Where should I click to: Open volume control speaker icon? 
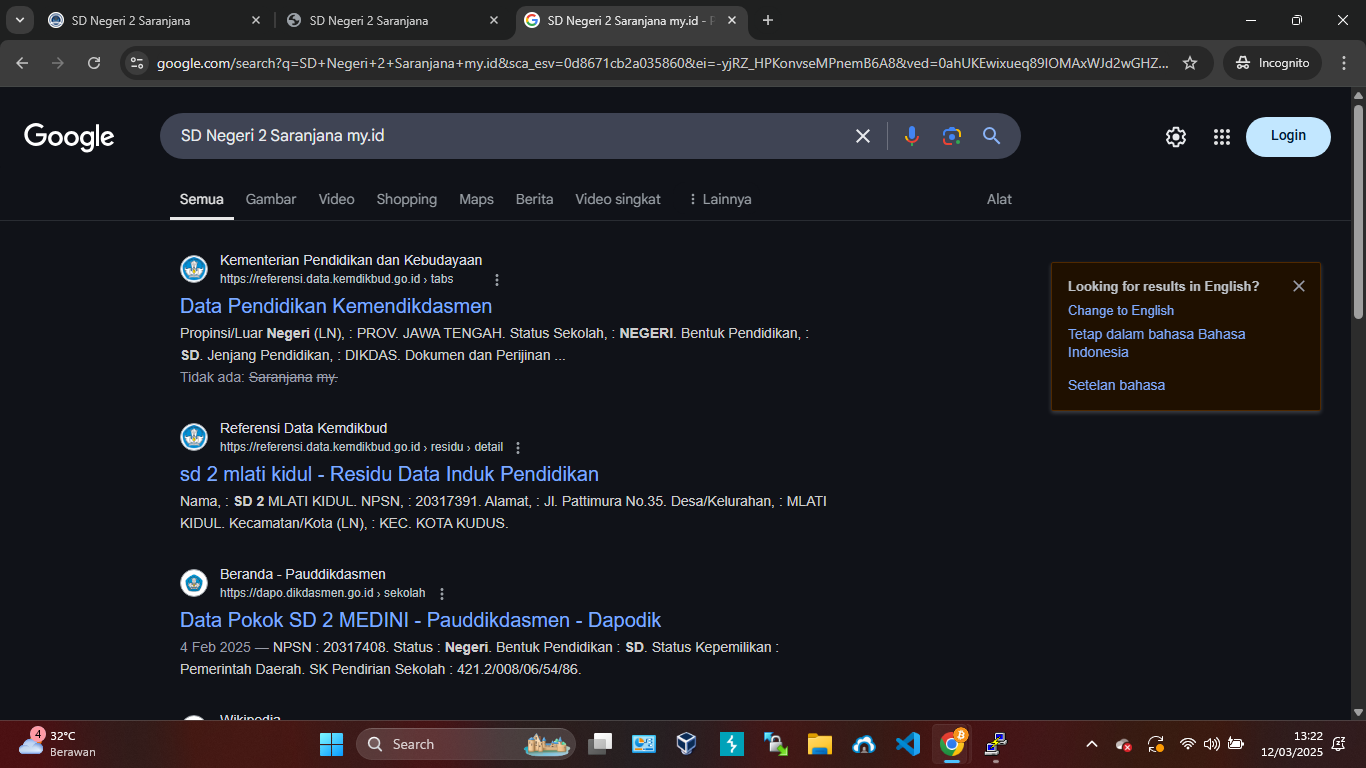[x=1211, y=744]
